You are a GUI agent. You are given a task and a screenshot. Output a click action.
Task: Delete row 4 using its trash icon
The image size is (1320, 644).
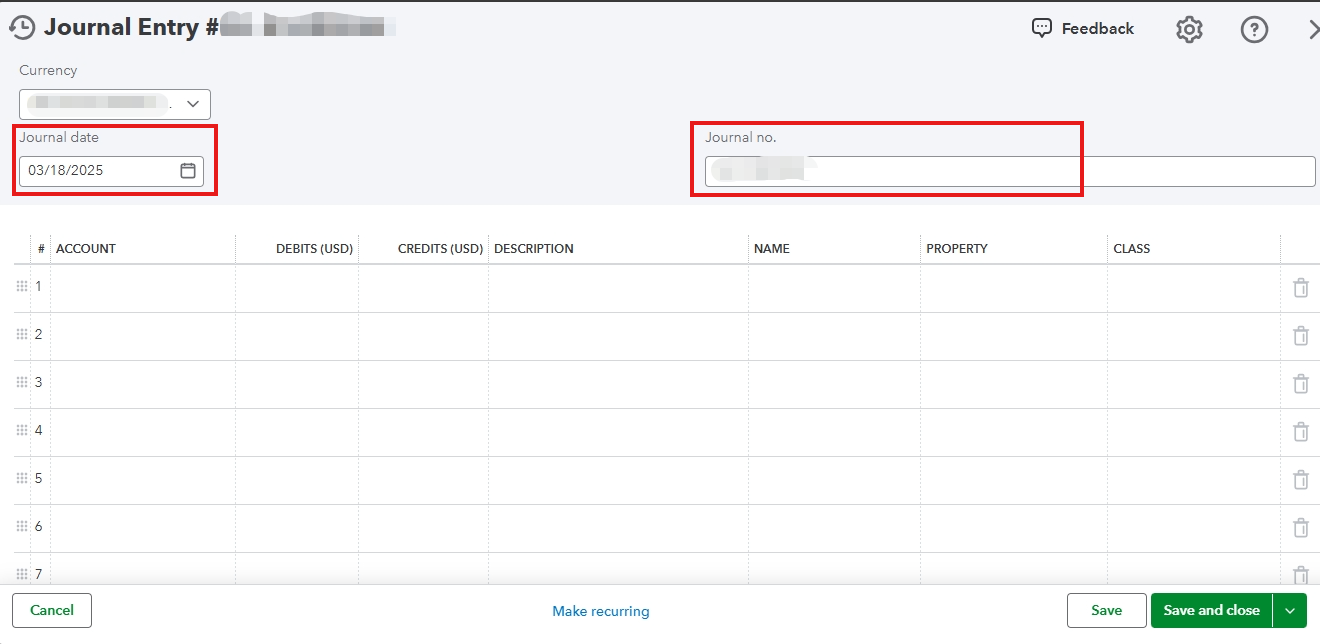[x=1301, y=431]
